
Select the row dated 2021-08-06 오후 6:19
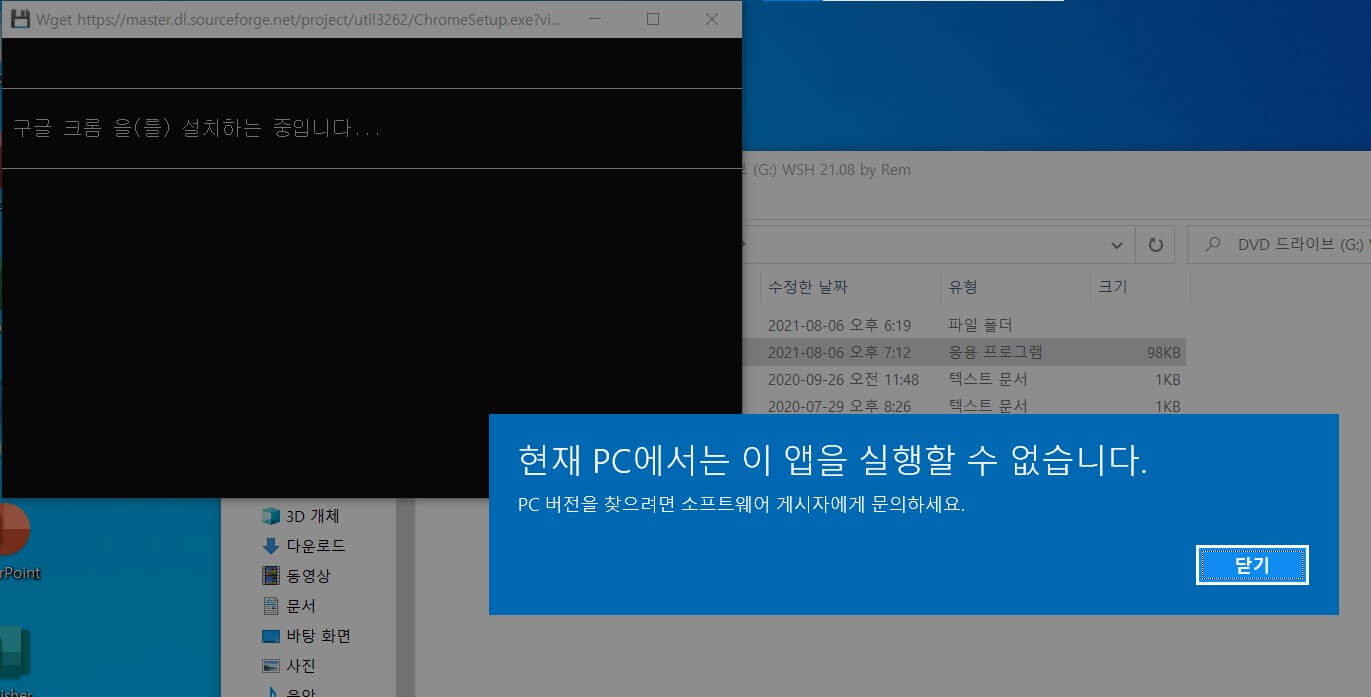(839, 325)
